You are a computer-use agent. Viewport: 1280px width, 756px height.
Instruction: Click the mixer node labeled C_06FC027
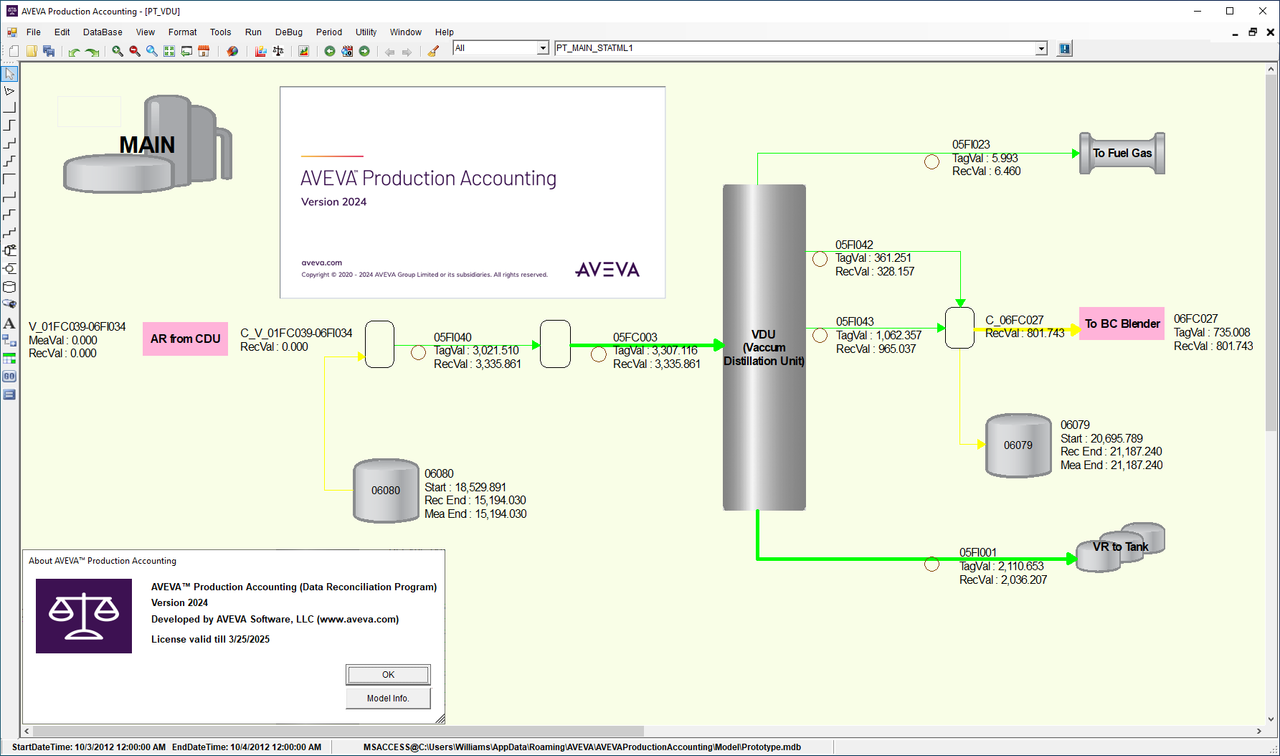(960, 326)
